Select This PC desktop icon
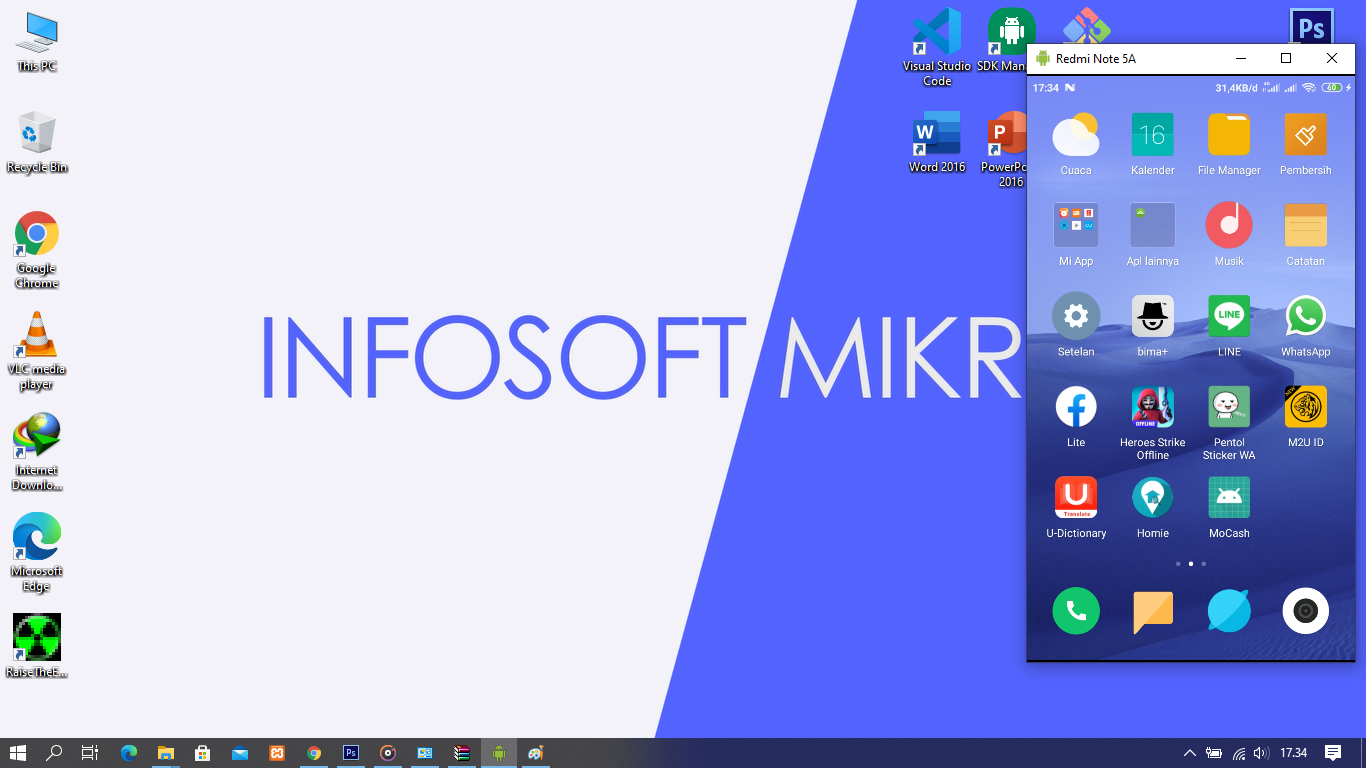 coord(37,41)
